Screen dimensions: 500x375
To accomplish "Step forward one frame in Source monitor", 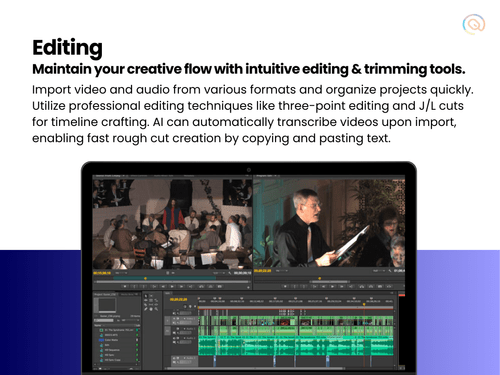I will tap(181, 286).
